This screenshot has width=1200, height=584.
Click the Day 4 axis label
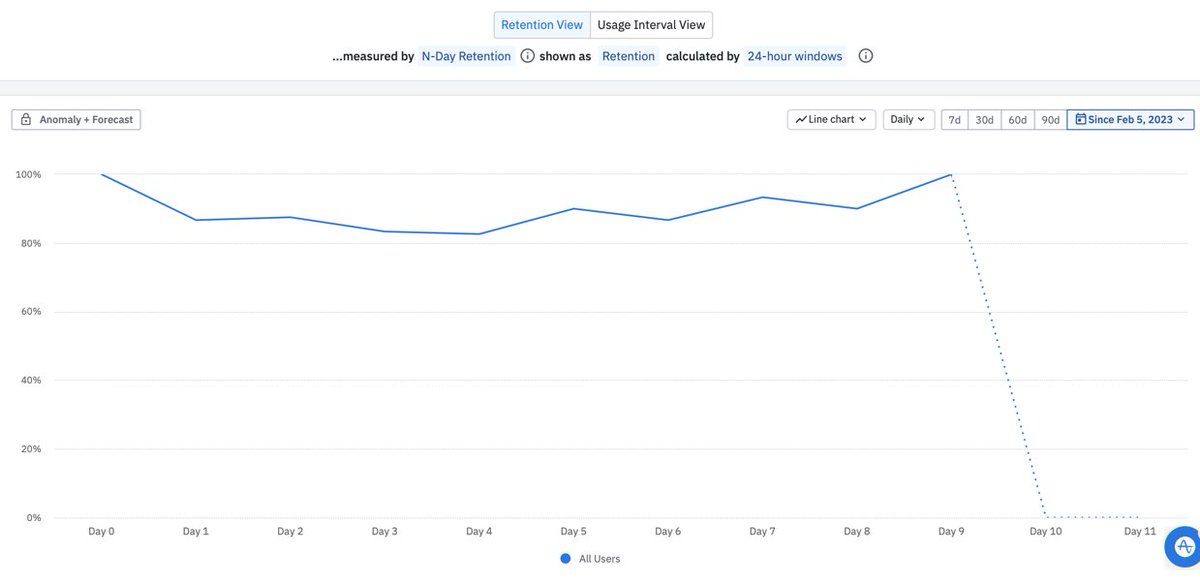point(478,531)
